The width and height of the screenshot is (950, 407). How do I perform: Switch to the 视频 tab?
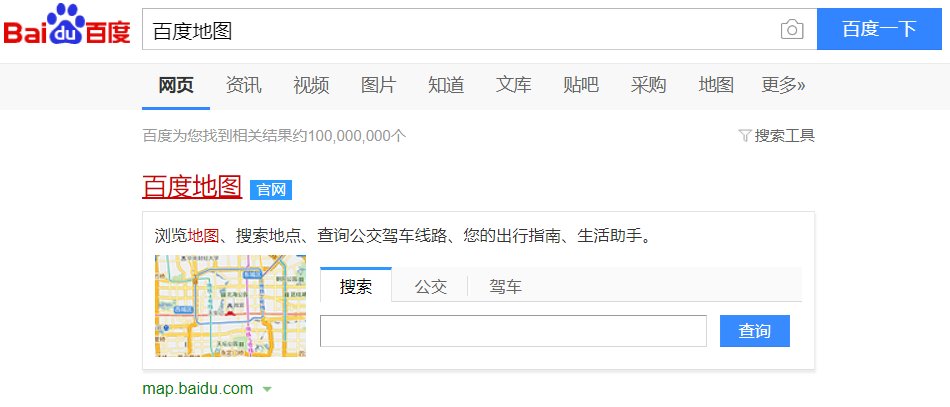[x=311, y=85]
